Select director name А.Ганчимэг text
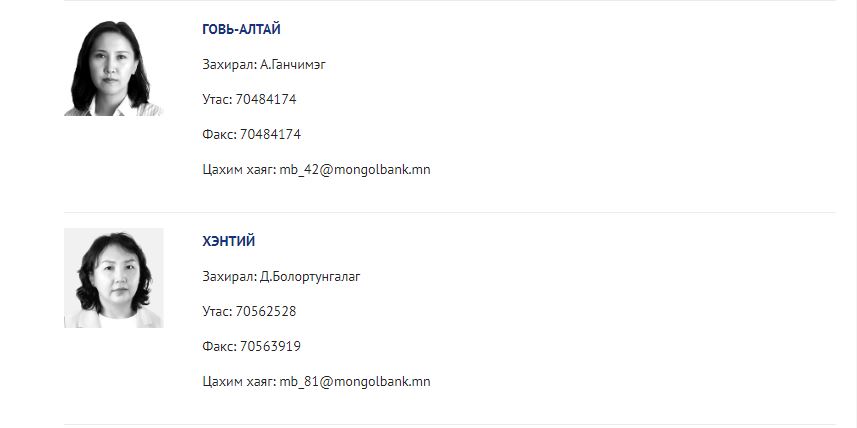Screen dimensions: 857x428 (293, 65)
